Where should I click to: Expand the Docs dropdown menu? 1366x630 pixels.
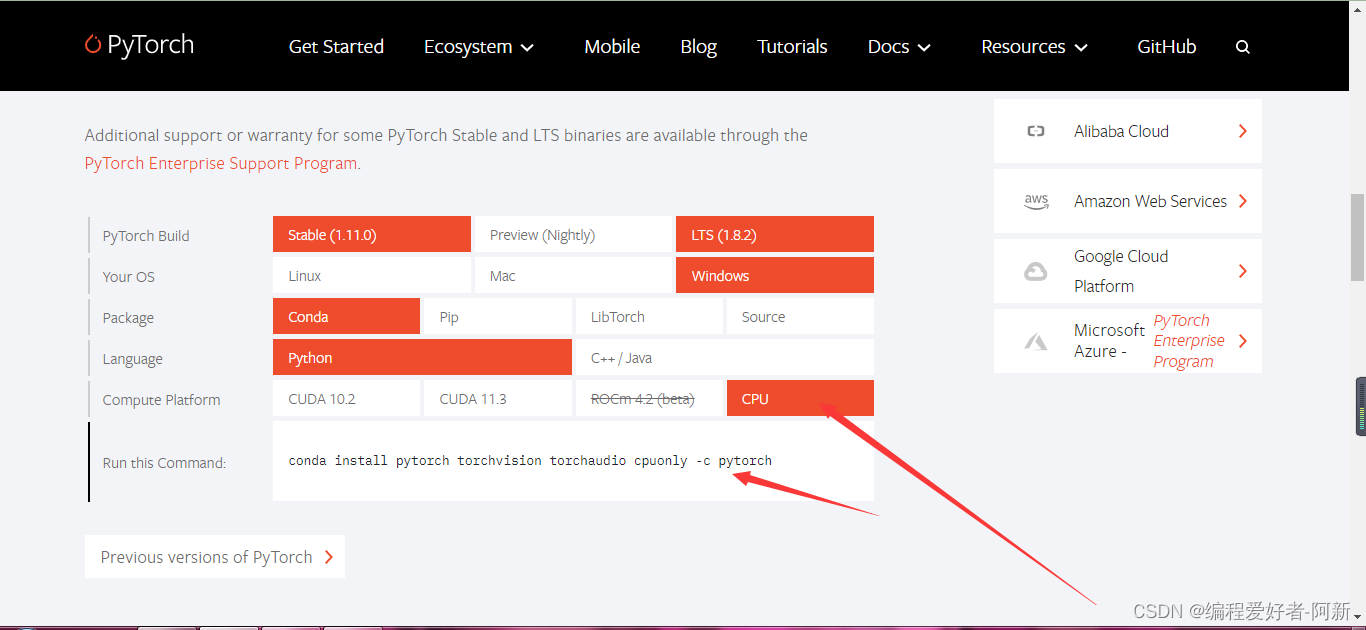(x=899, y=47)
